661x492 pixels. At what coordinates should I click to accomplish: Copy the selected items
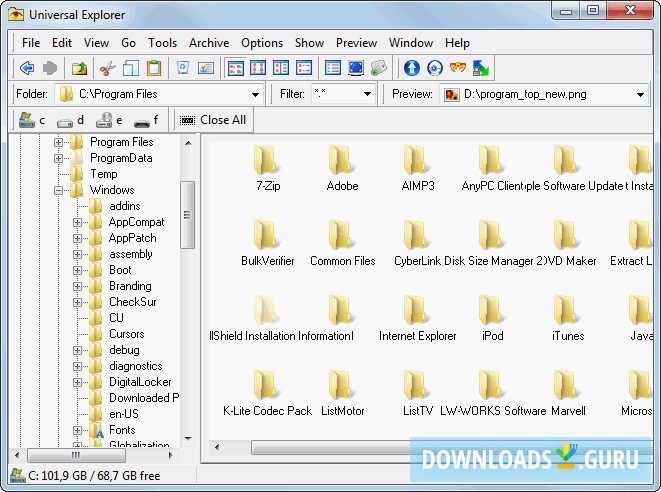point(131,68)
